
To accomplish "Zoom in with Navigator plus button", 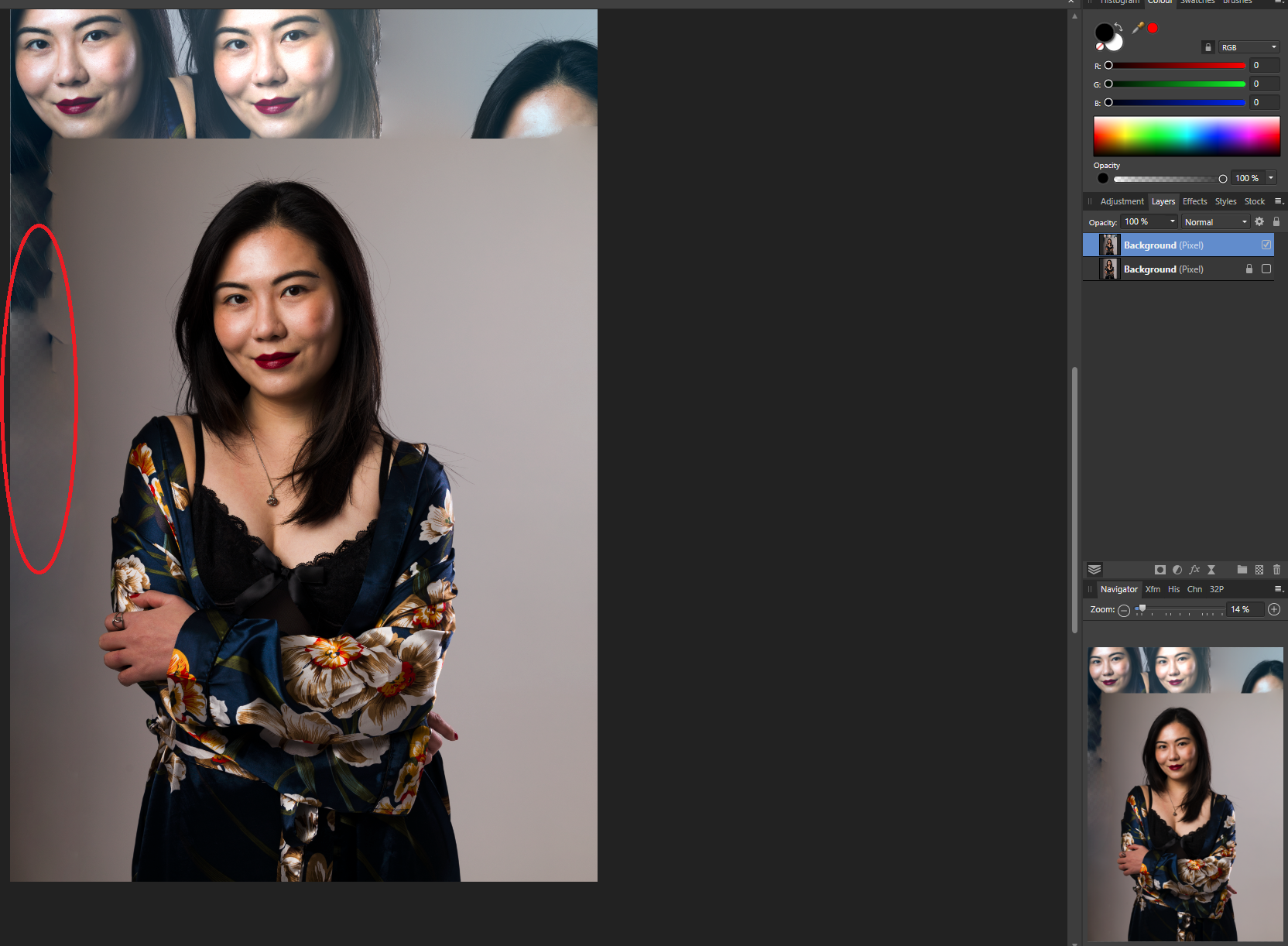I will 1274,610.
